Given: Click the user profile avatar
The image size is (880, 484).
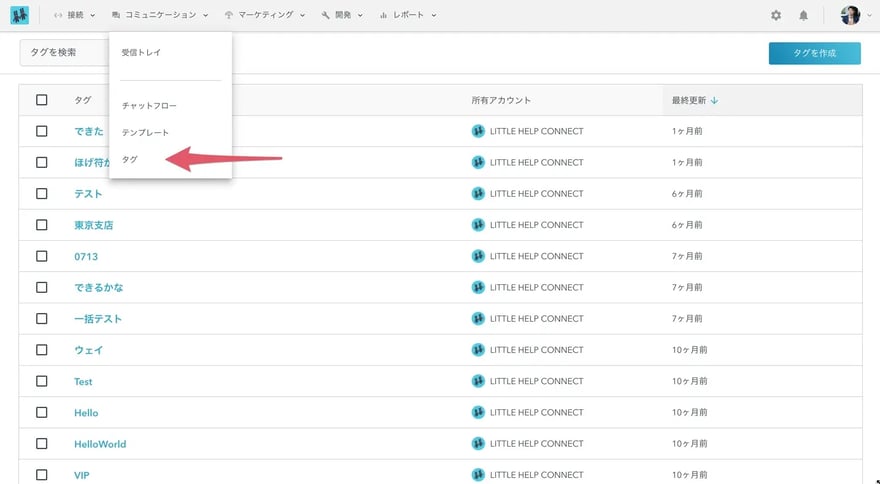Looking at the screenshot, I should [x=850, y=15].
